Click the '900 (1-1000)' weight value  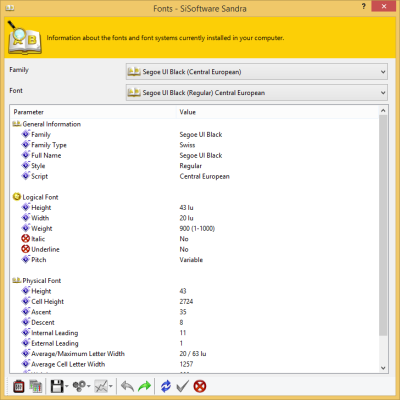[197, 229]
